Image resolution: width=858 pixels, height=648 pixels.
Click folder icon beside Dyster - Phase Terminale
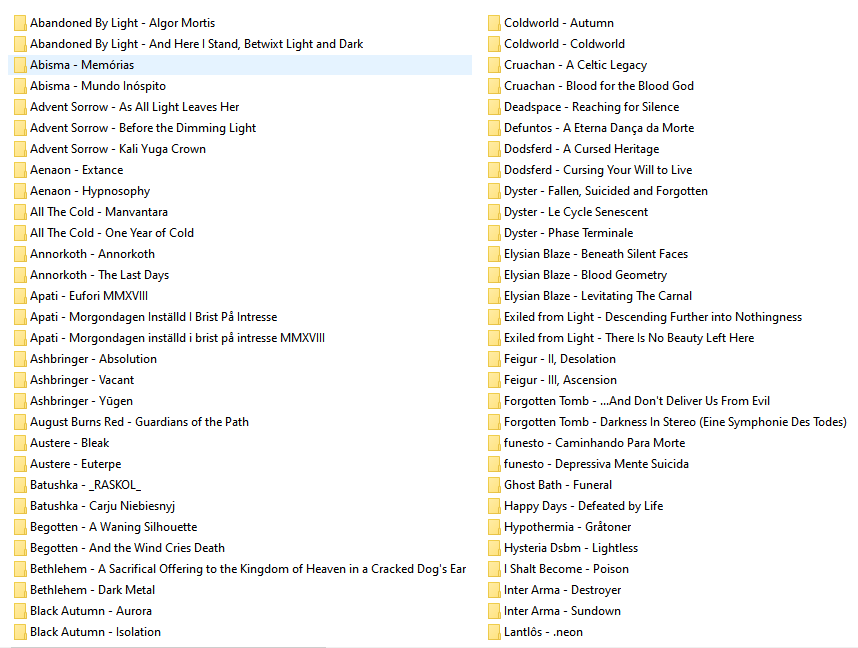click(x=494, y=233)
